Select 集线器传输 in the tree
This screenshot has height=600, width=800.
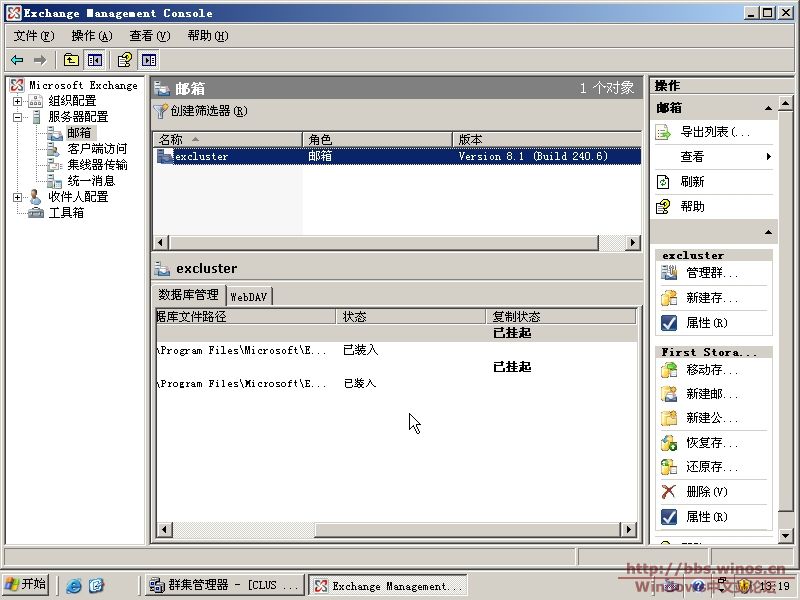pyautogui.click(x=97, y=165)
